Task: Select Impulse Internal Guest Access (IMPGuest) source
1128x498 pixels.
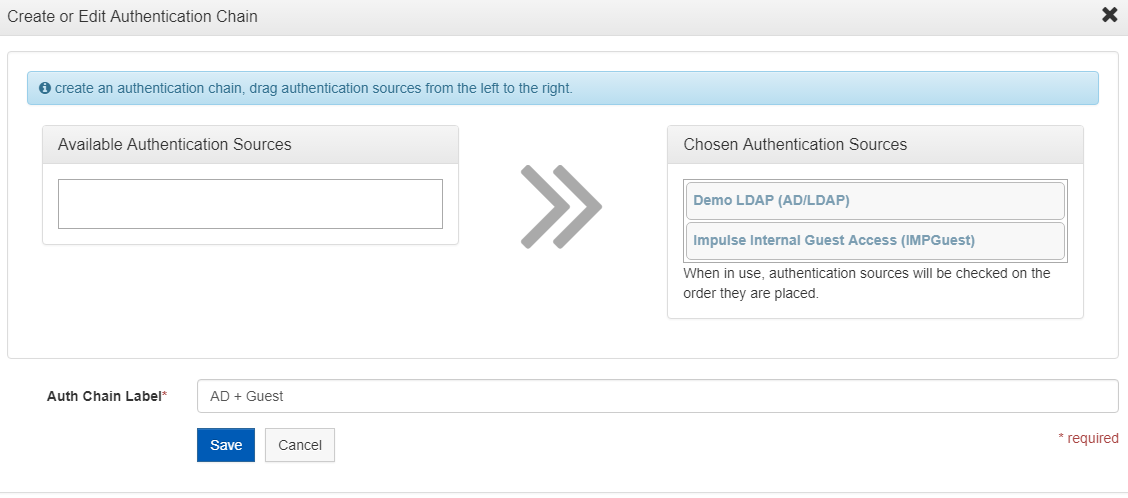Action: click(x=875, y=241)
